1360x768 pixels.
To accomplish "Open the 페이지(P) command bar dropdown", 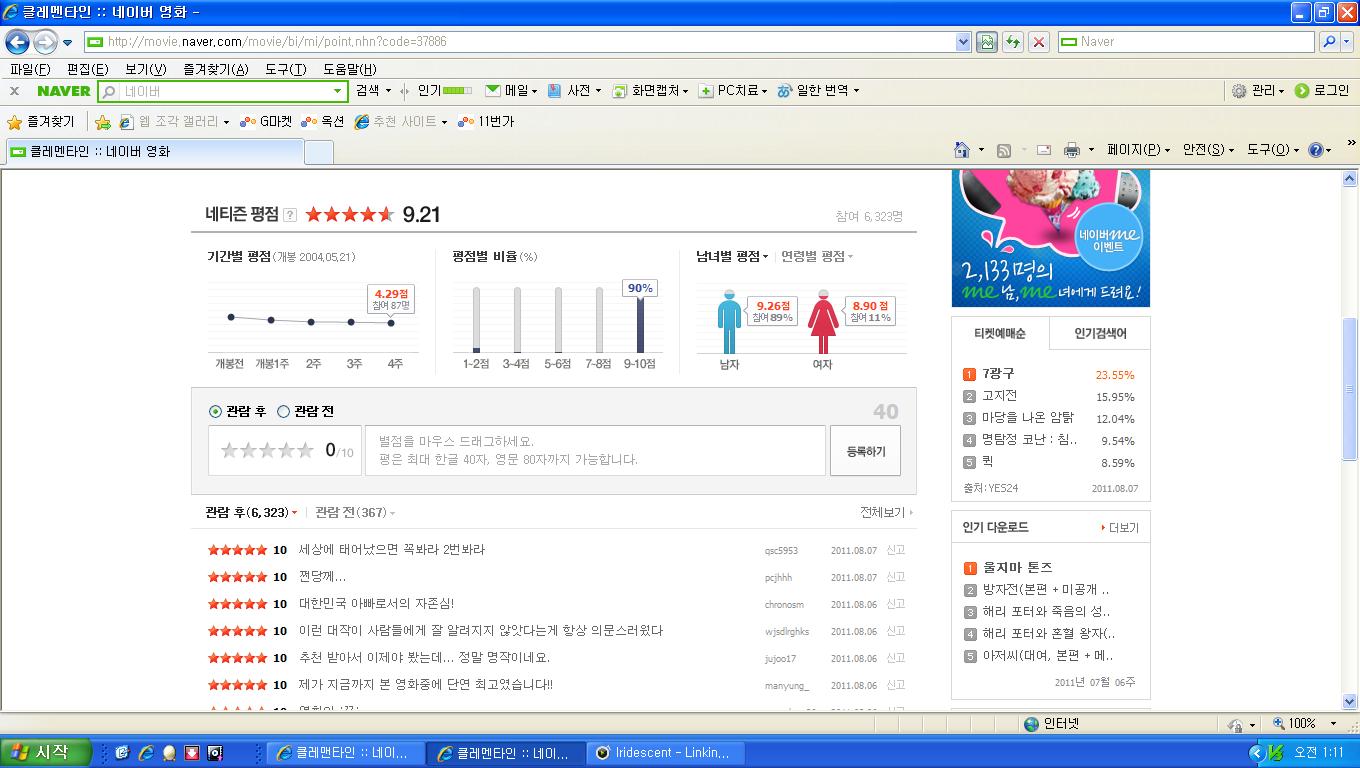I will (1138, 150).
